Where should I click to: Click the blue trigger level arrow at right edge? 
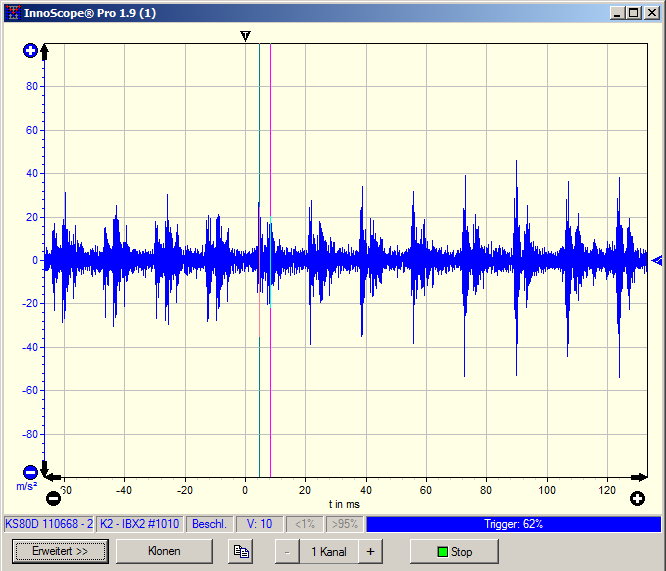656,261
